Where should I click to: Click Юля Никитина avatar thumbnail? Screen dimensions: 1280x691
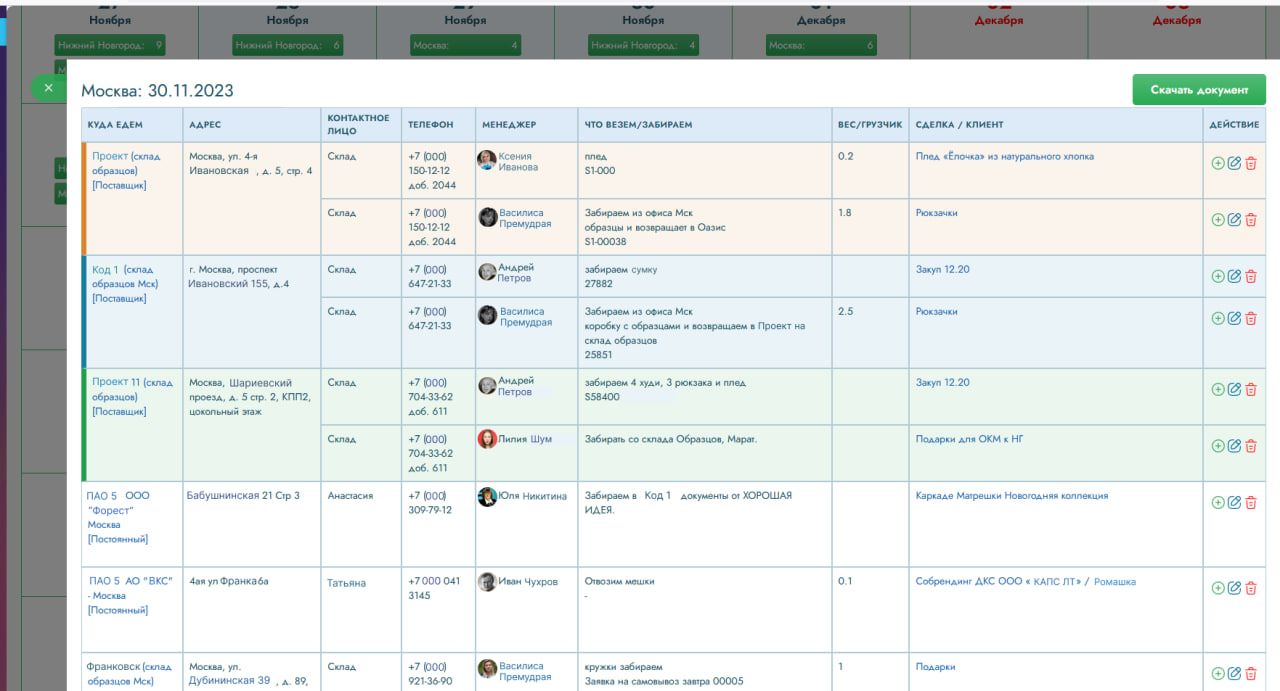(487, 497)
